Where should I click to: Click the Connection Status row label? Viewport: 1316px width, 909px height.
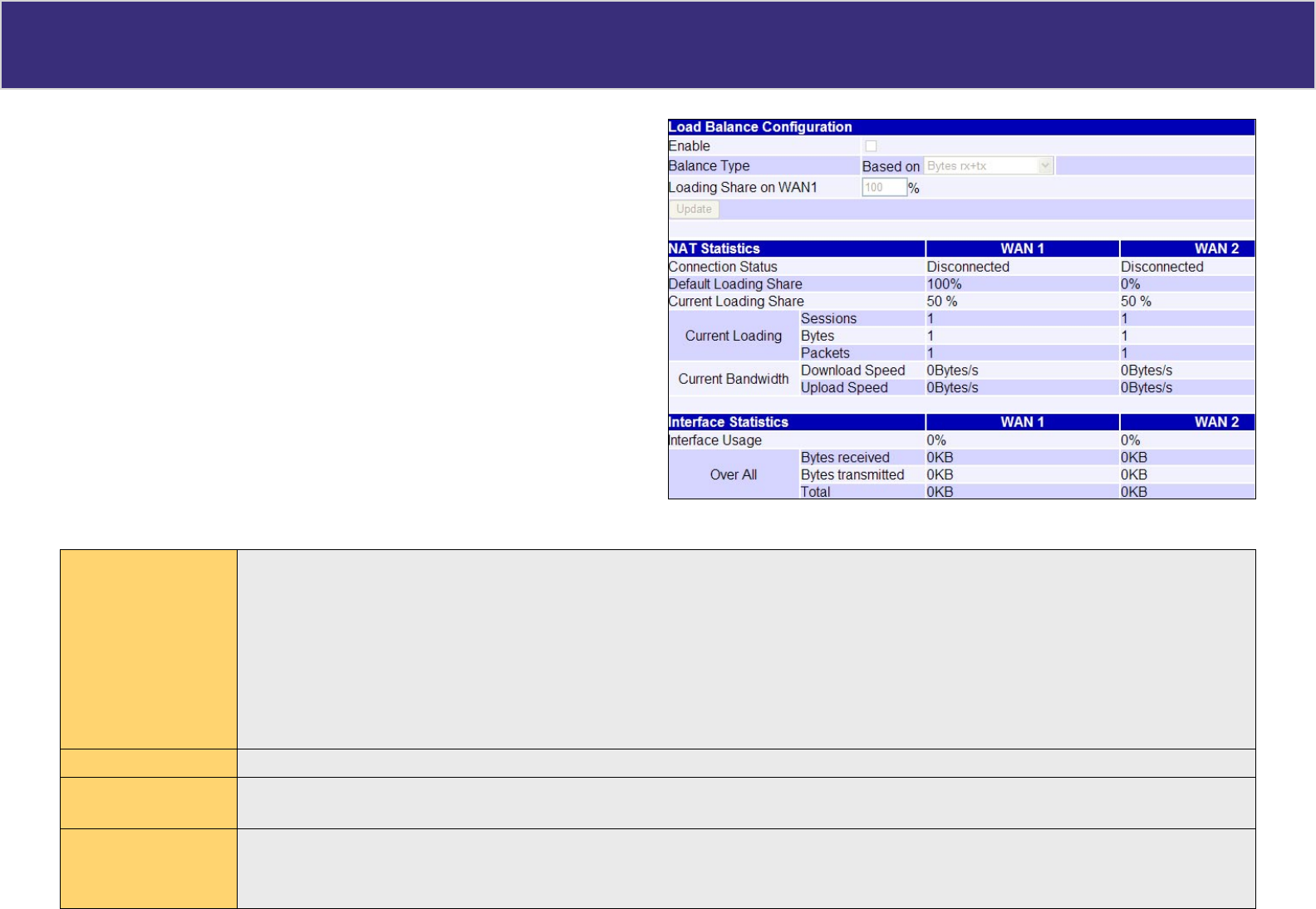[x=723, y=267]
